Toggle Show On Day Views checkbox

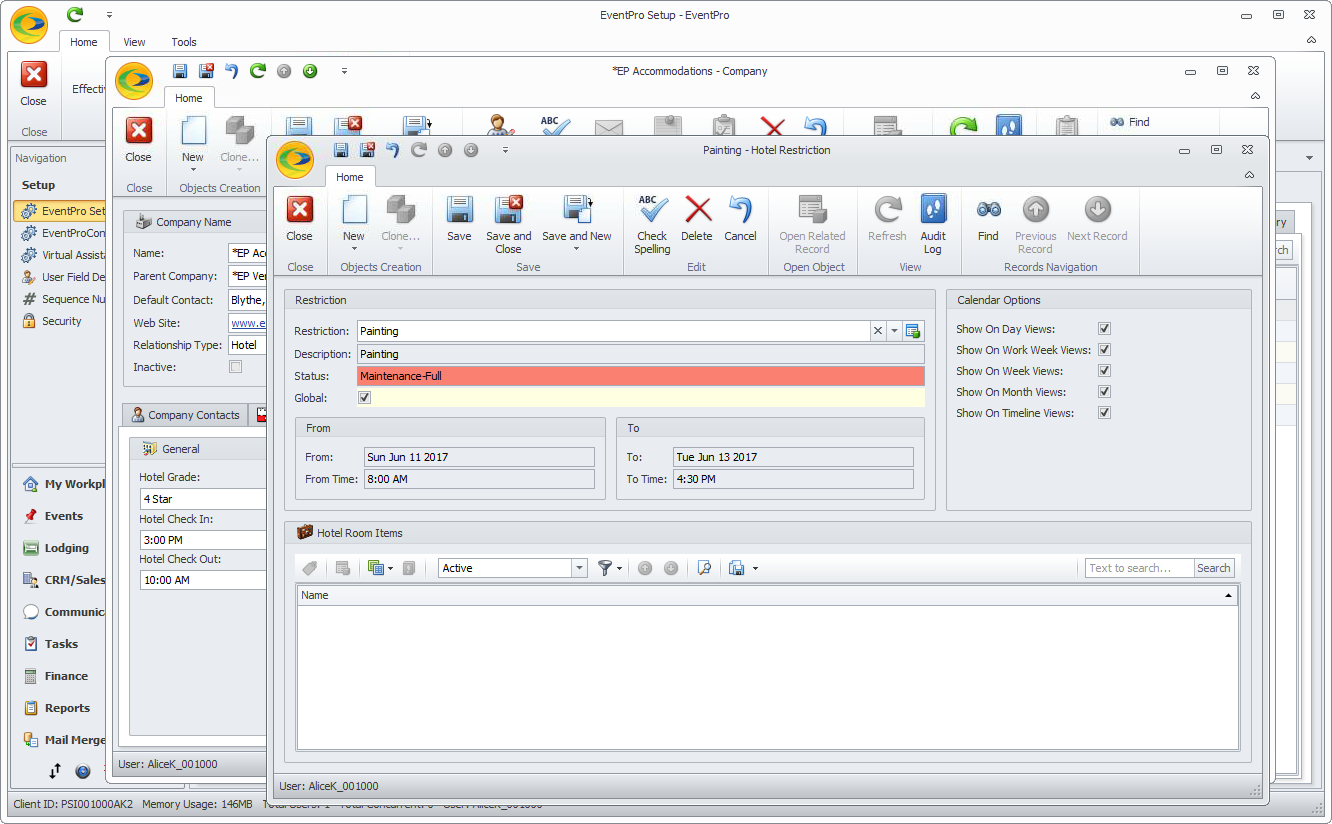[1104, 329]
